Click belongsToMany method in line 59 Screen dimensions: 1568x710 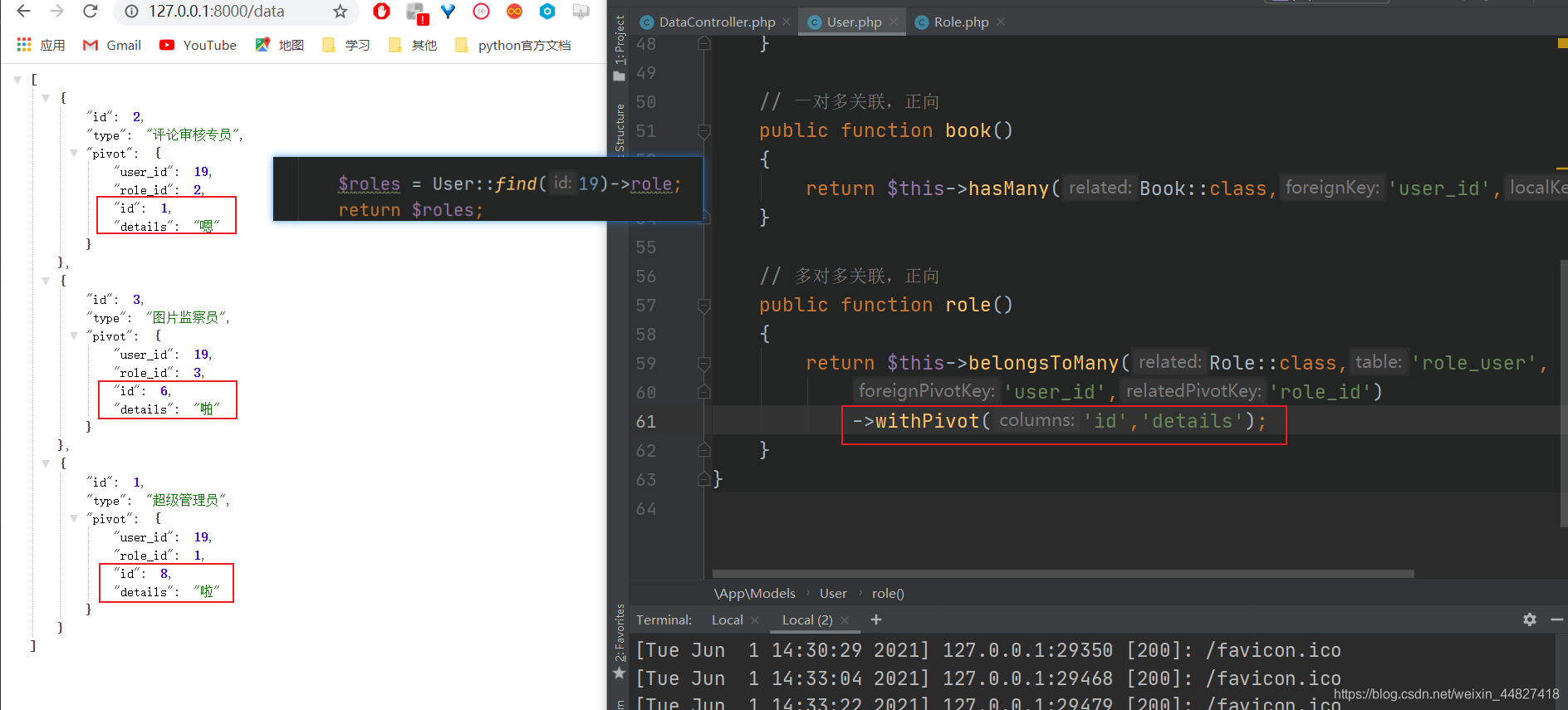click(x=1043, y=363)
